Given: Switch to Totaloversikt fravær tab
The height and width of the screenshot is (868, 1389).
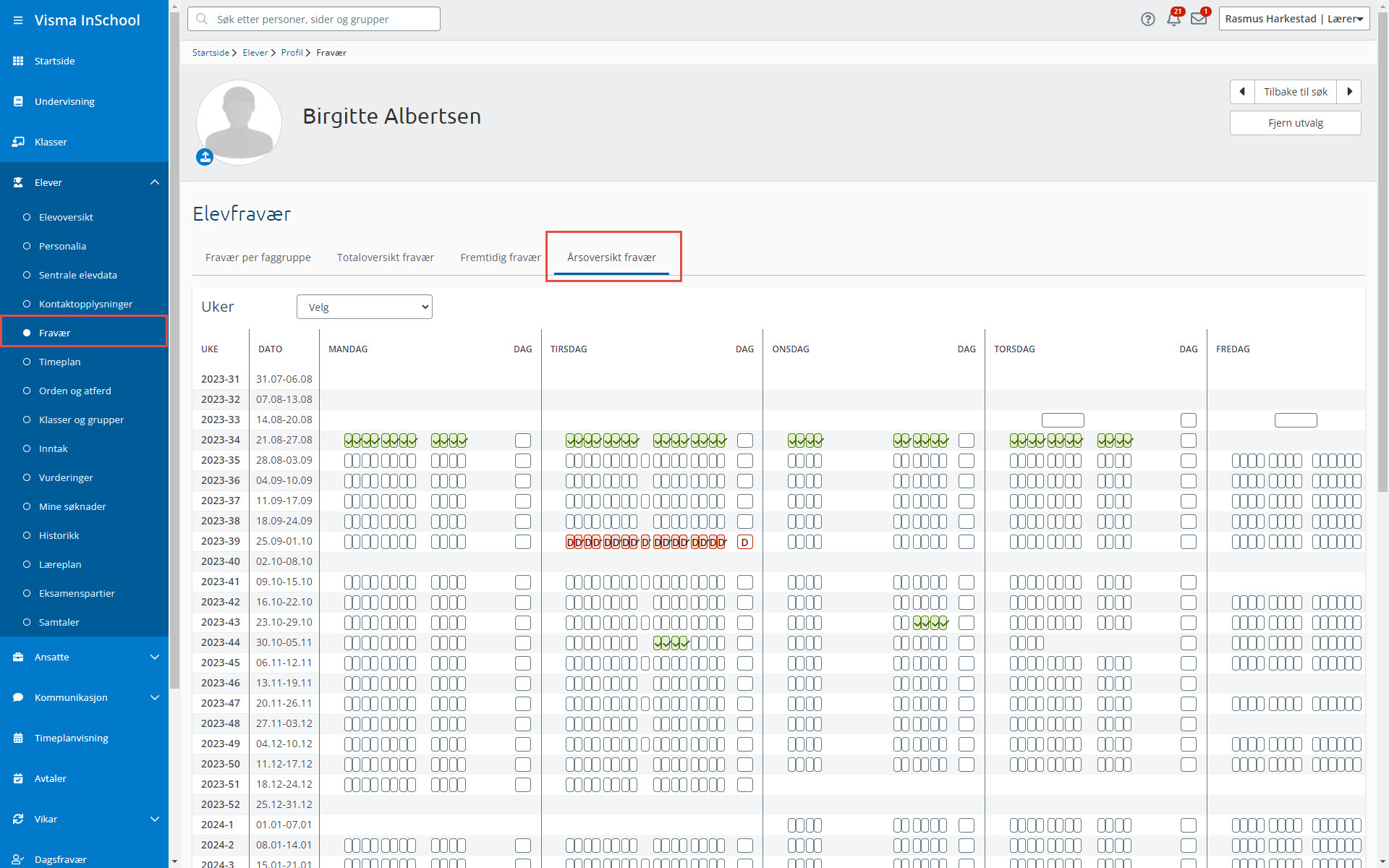Looking at the screenshot, I should (386, 258).
